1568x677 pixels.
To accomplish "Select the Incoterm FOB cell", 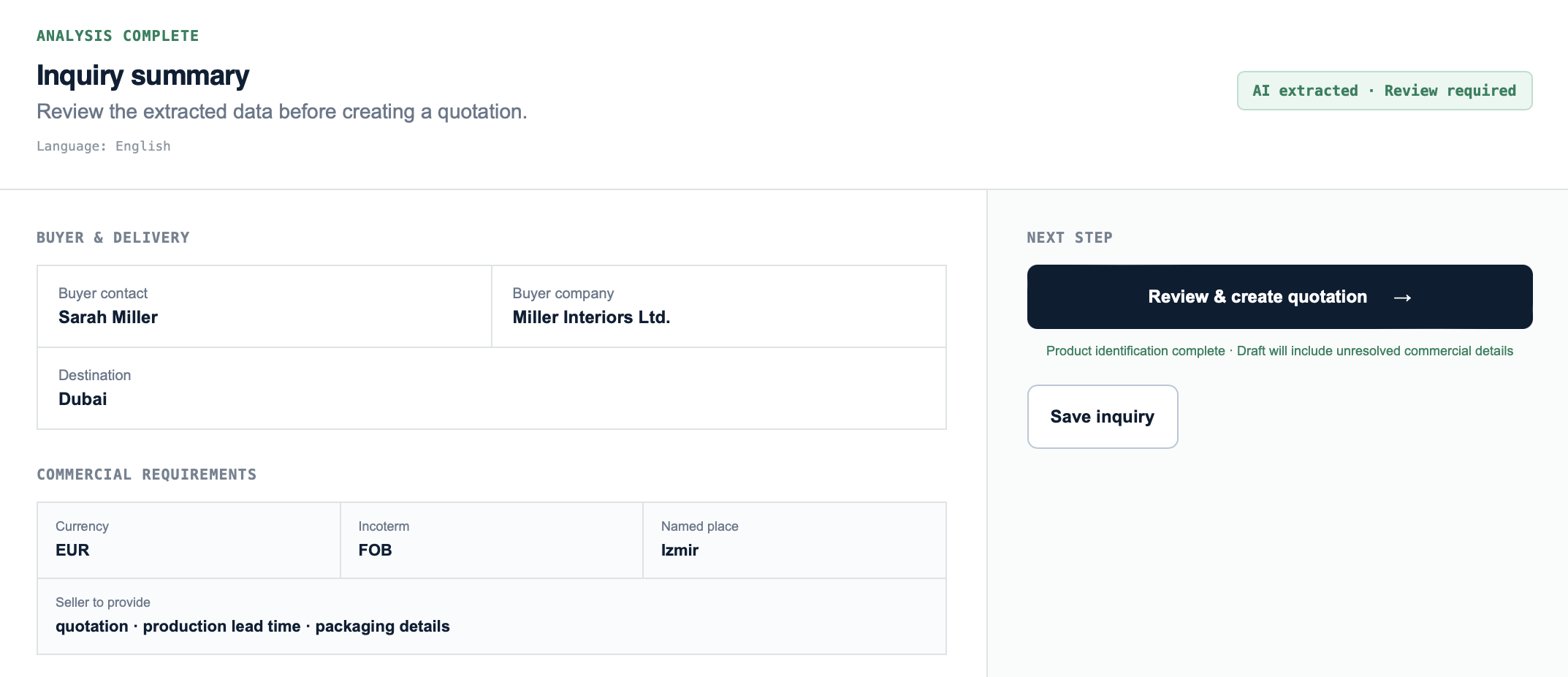I will coord(492,540).
